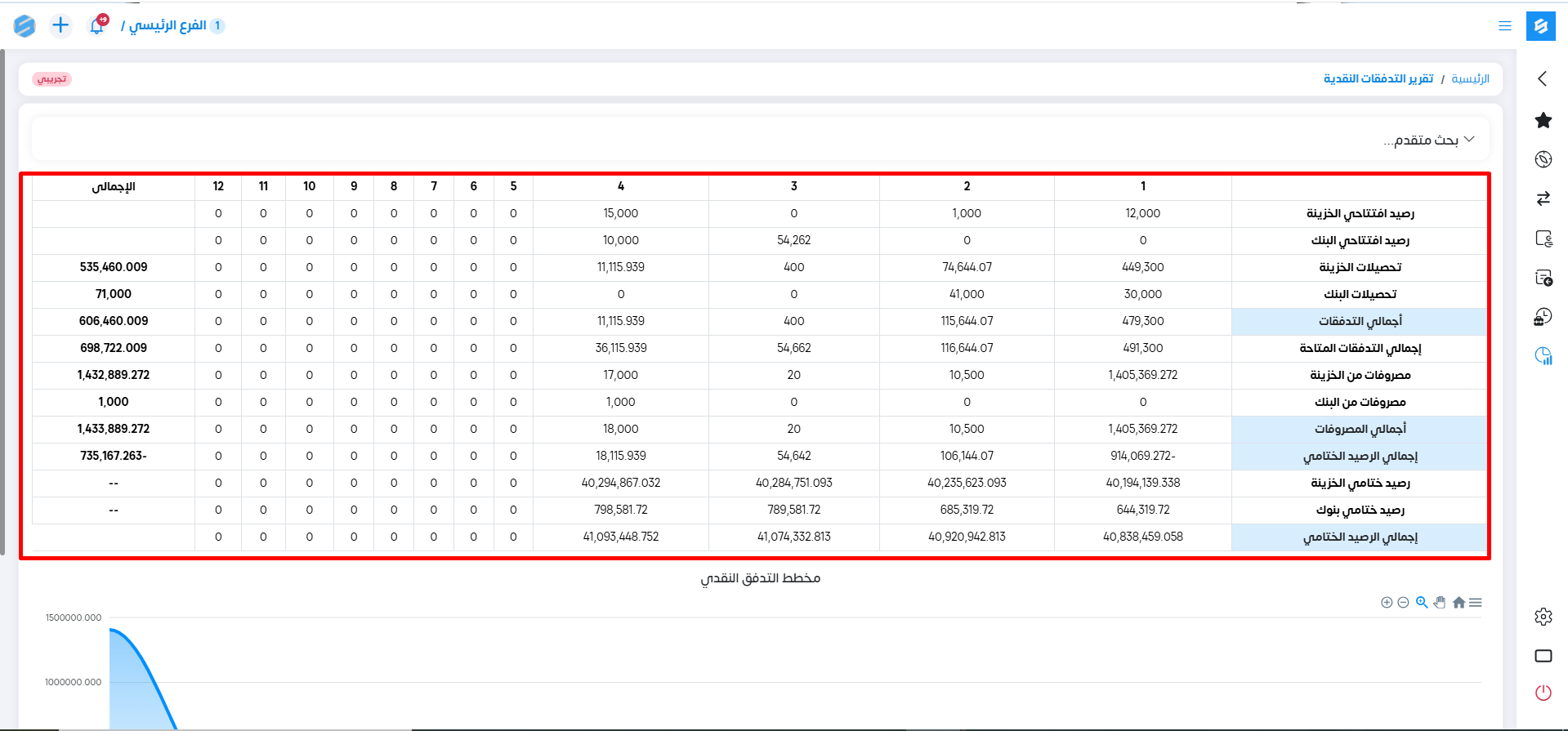
Task: Open the reports chart sidebar icon
Action: [1543, 356]
